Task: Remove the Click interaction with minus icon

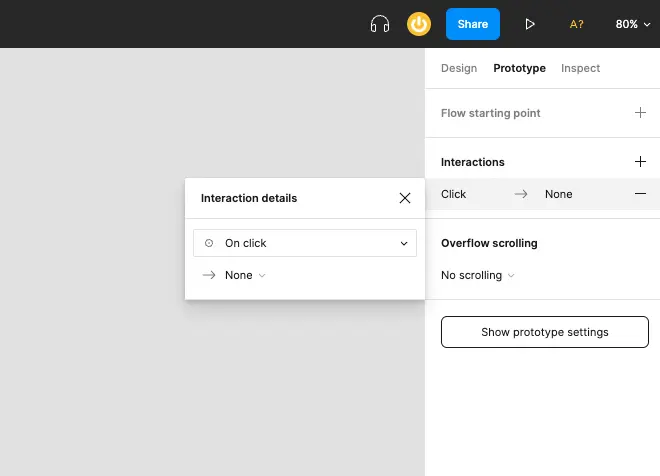Action: pos(640,194)
